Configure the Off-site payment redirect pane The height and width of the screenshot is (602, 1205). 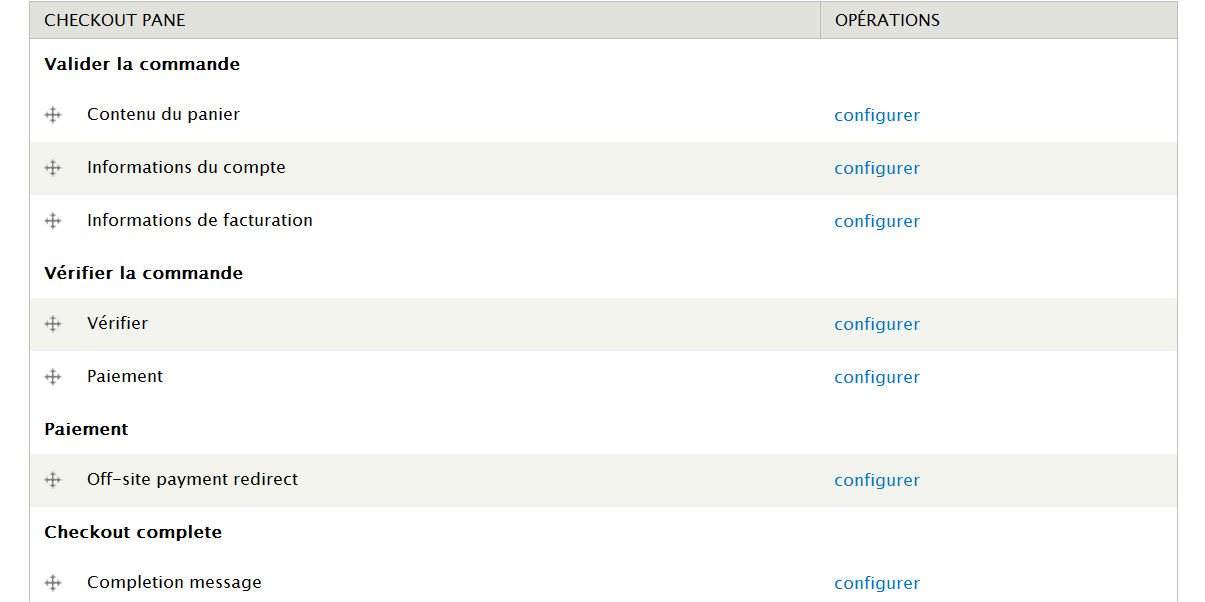[876, 480]
